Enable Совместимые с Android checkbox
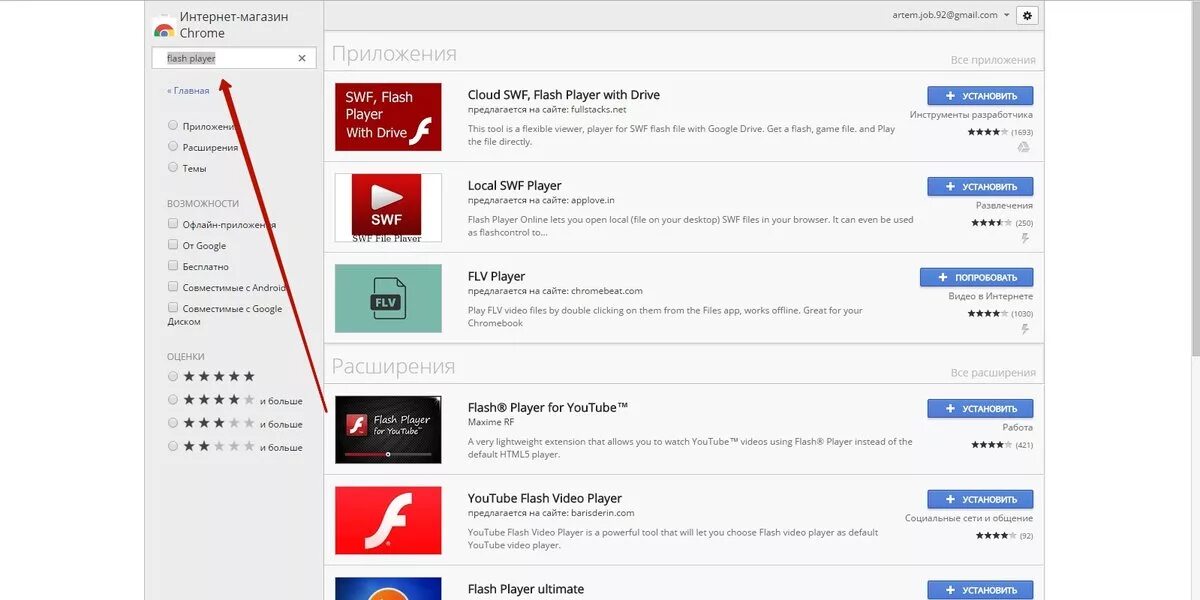Image resolution: width=1200 pixels, height=600 pixels. pyautogui.click(x=173, y=287)
